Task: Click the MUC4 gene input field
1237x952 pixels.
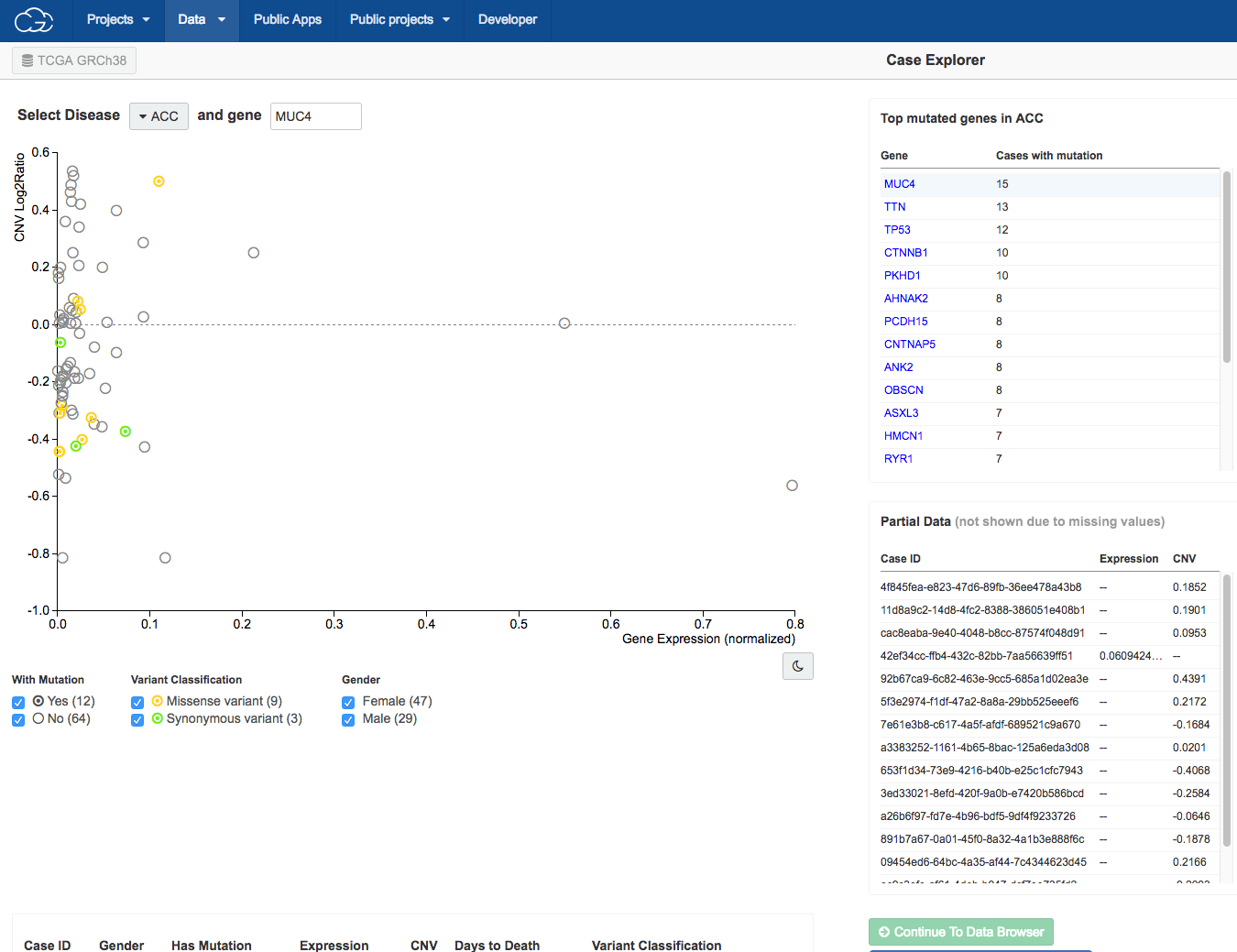Action: [316, 116]
